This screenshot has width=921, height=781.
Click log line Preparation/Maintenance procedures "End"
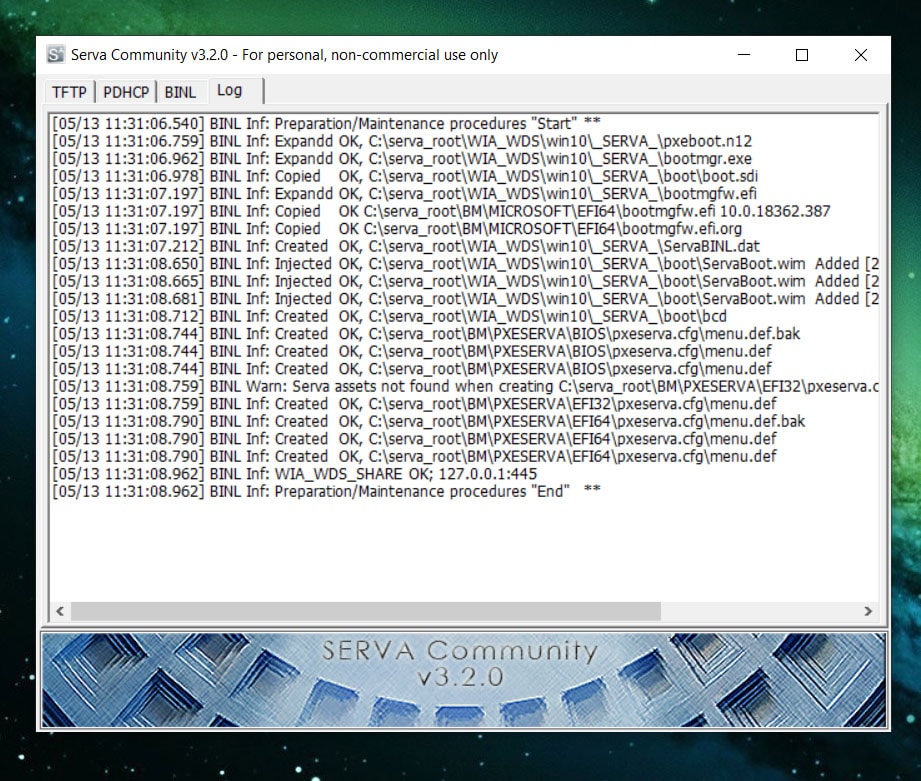327,492
